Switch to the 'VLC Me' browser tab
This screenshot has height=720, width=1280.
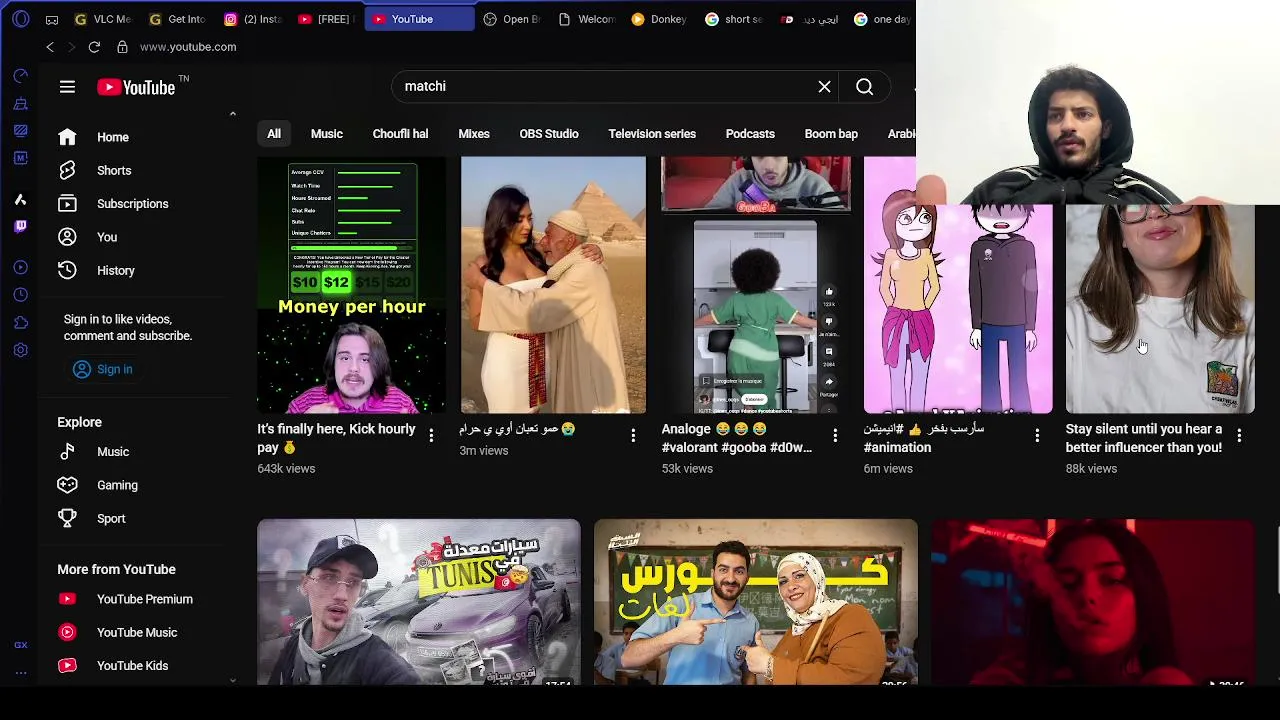[x=104, y=19]
